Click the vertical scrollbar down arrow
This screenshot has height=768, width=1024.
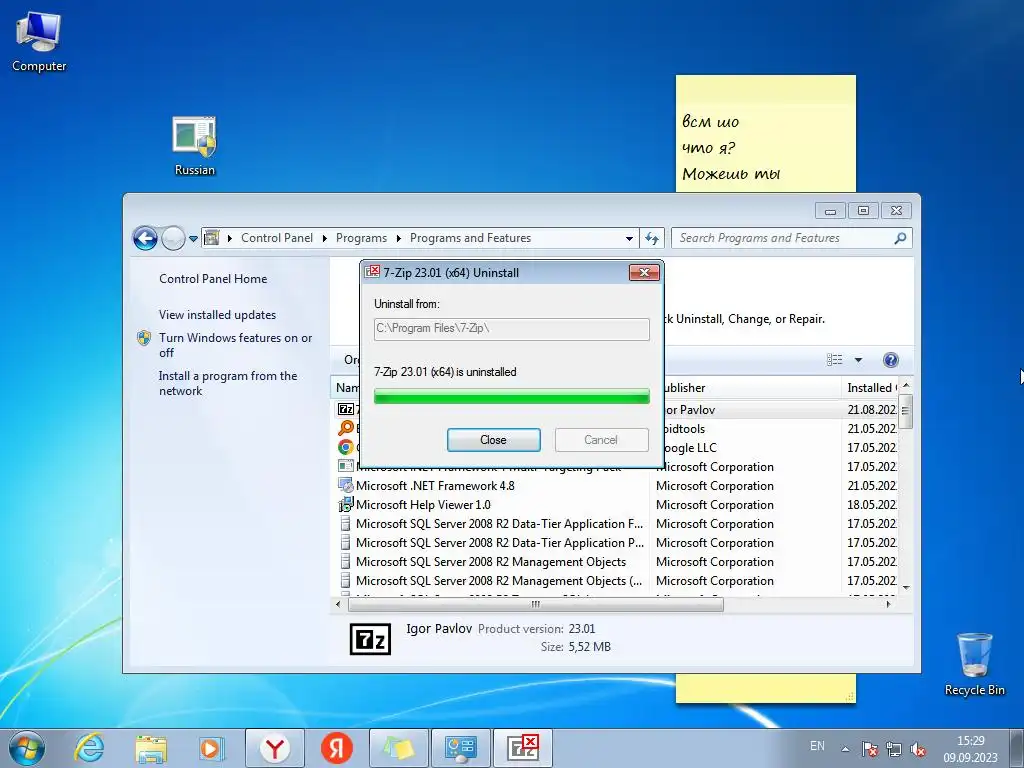[906, 588]
